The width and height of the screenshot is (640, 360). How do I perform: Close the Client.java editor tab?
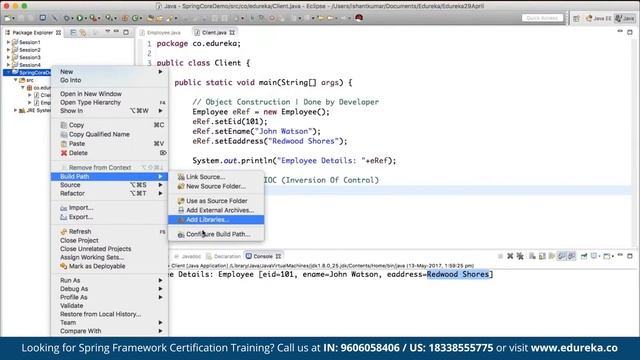pyautogui.click(x=232, y=32)
